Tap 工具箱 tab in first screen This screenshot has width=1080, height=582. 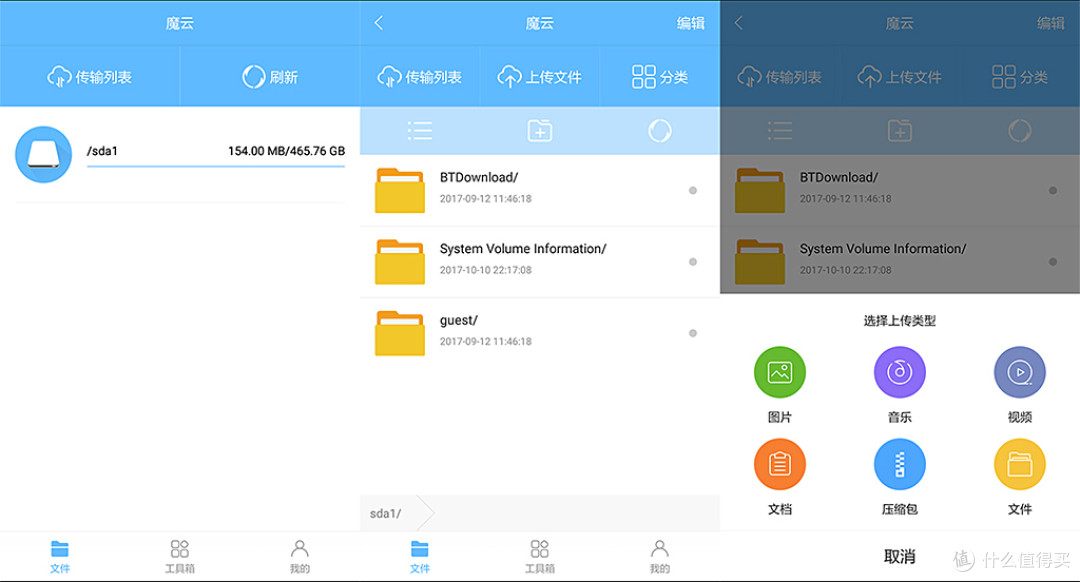pos(180,557)
